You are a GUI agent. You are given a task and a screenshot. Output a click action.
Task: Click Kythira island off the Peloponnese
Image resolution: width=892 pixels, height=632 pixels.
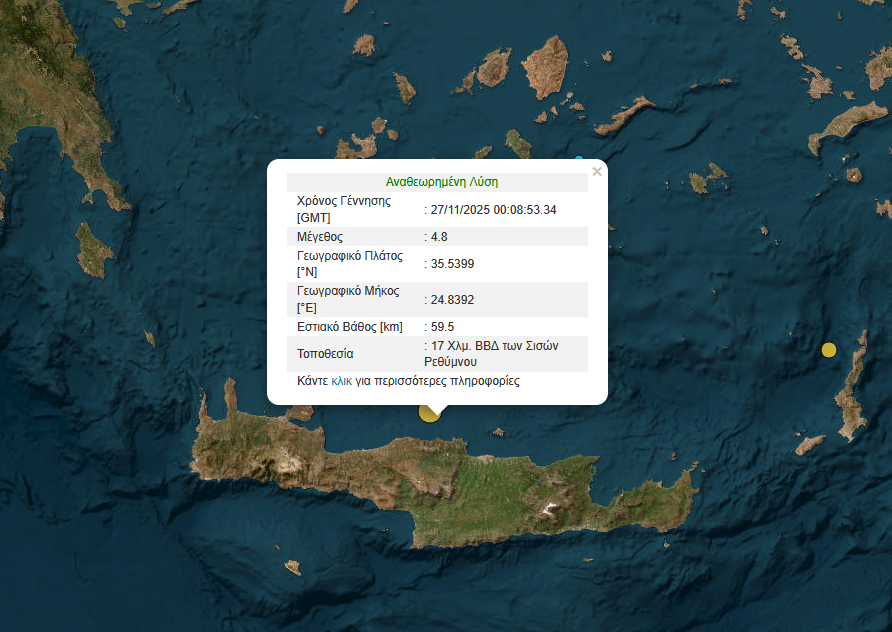[94, 250]
